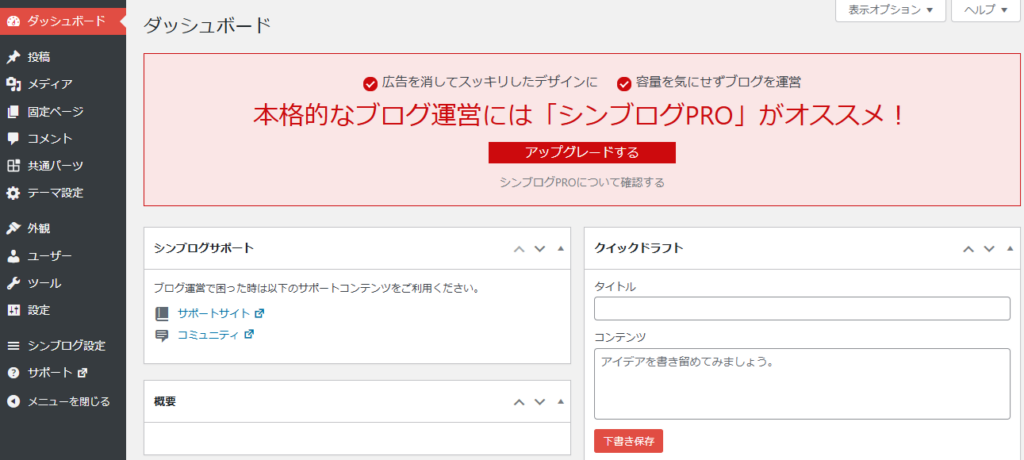
Task: Open the シンブログ設定 menu item
Action: pos(66,346)
